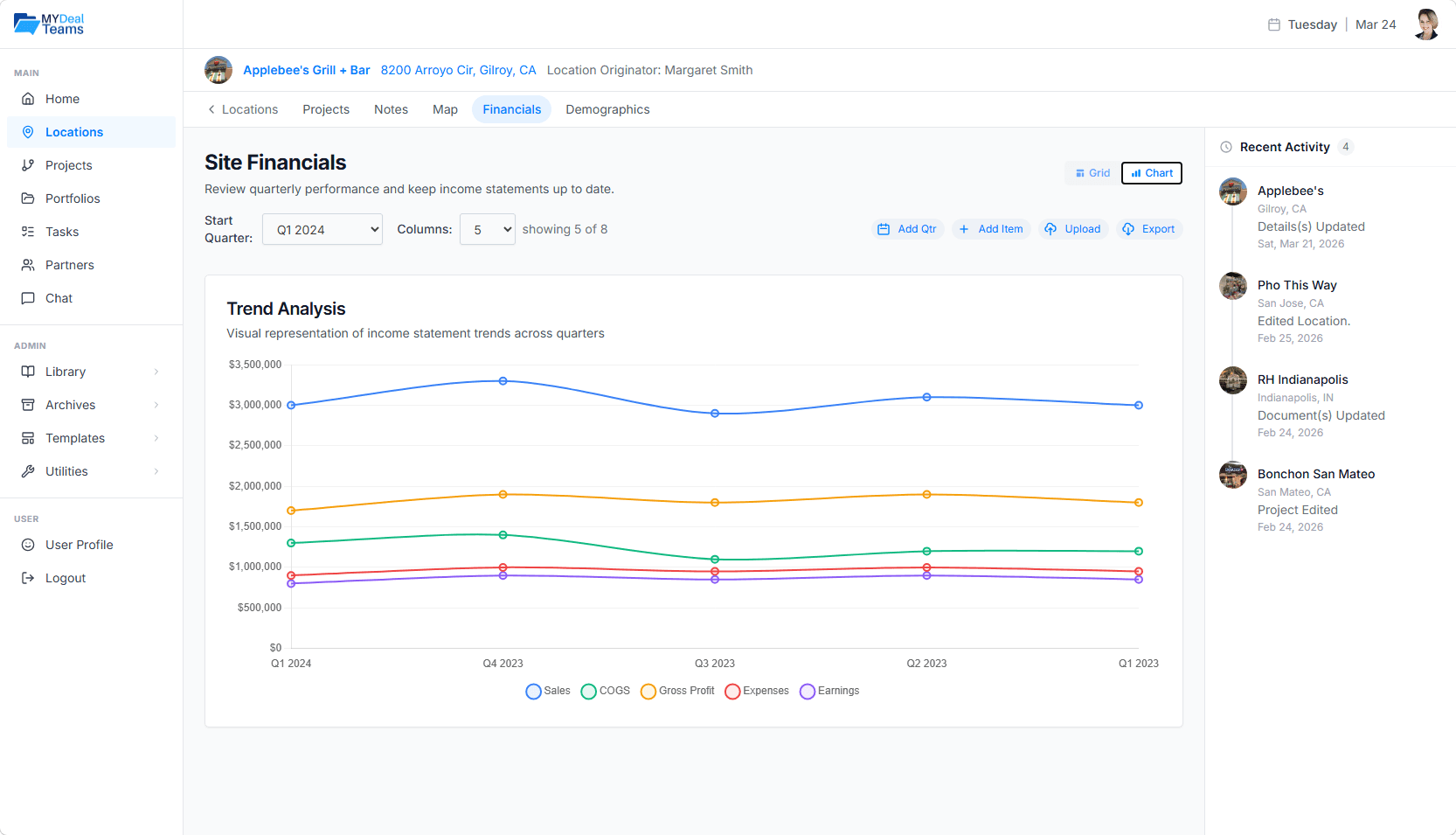Open Tasks in the sidebar
Viewport: 1456px width, 835px height.
point(91,232)
